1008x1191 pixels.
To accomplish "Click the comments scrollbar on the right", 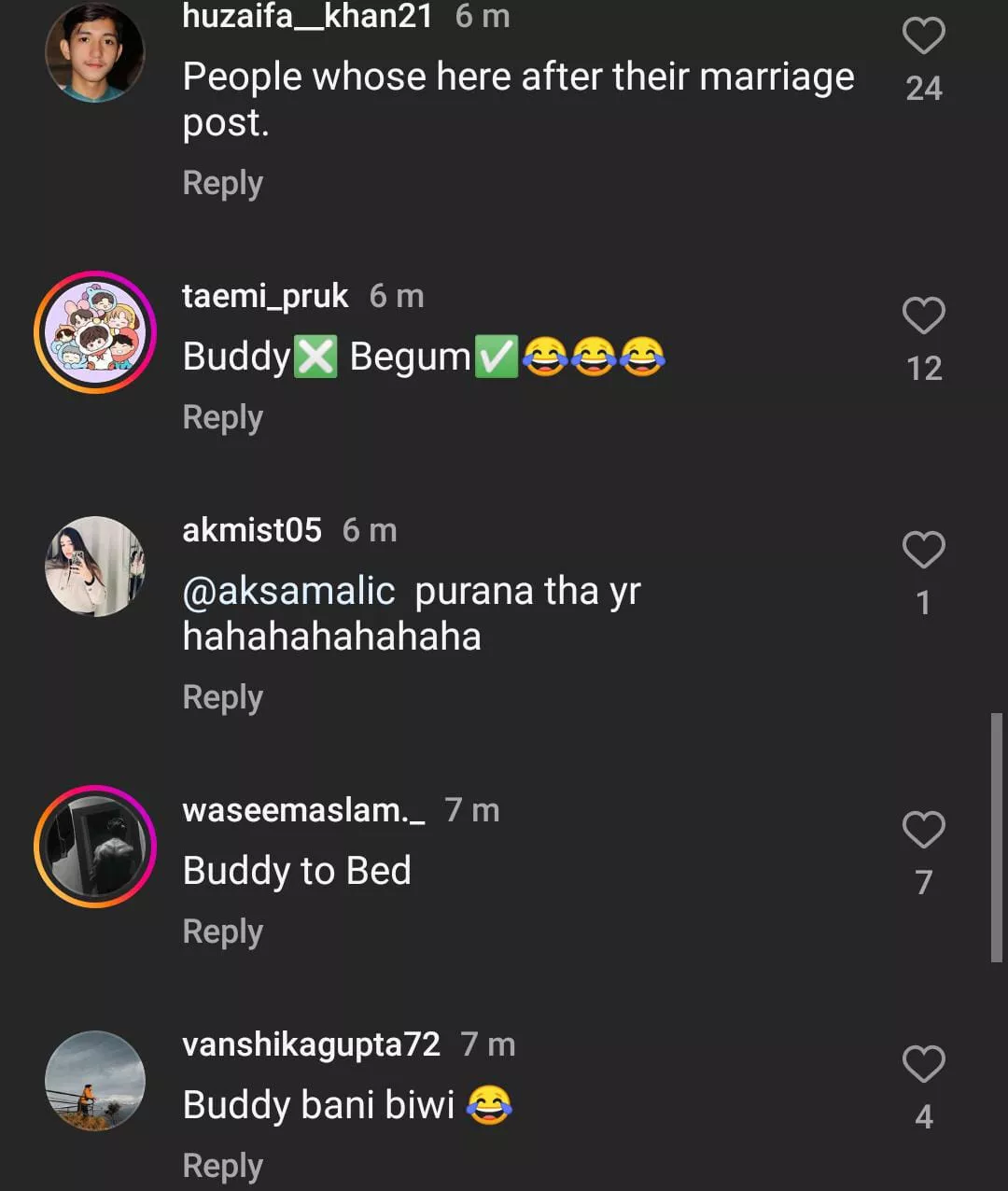I will click(996, 837).
